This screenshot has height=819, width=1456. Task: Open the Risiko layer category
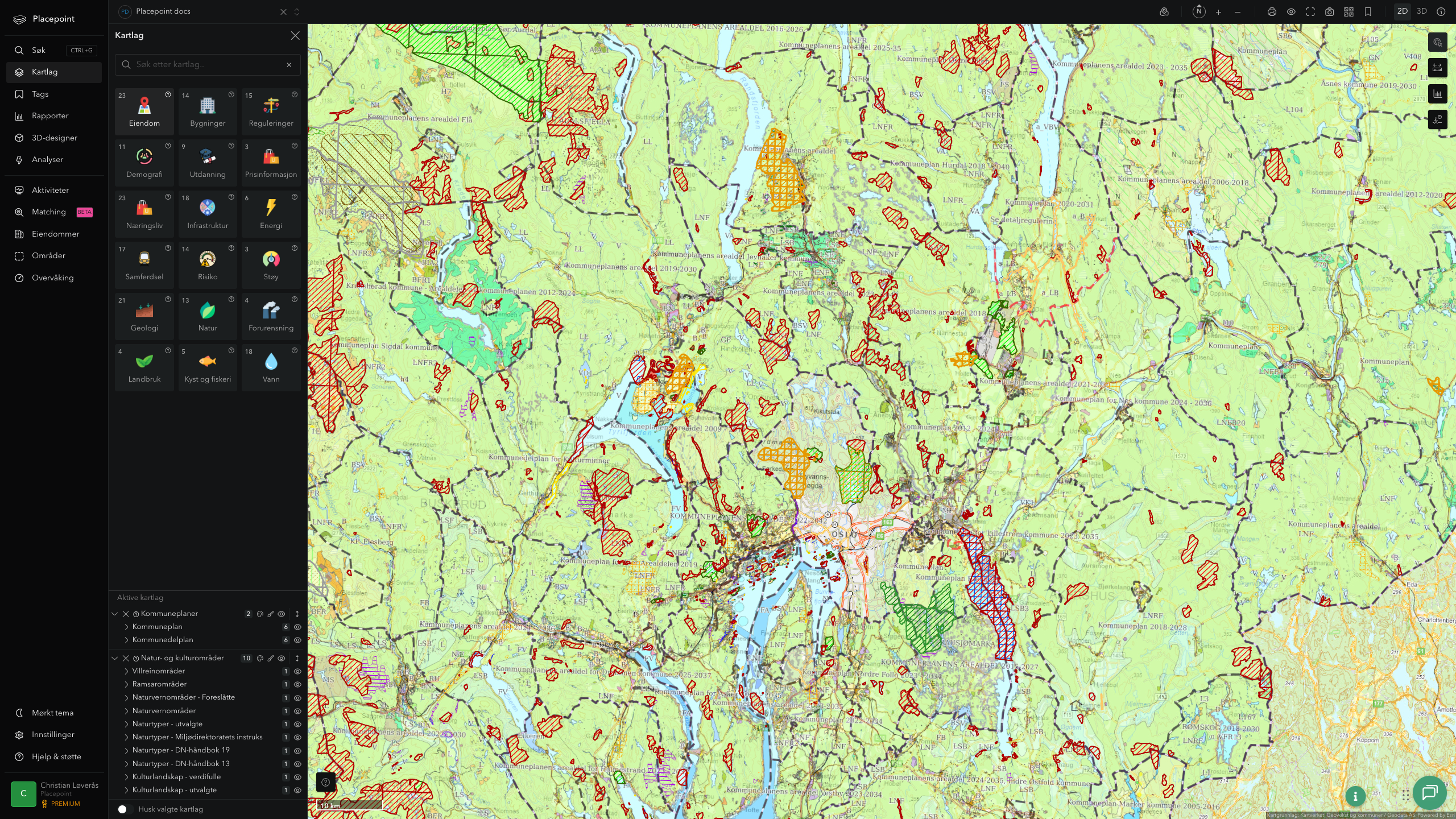pos(208,265)
